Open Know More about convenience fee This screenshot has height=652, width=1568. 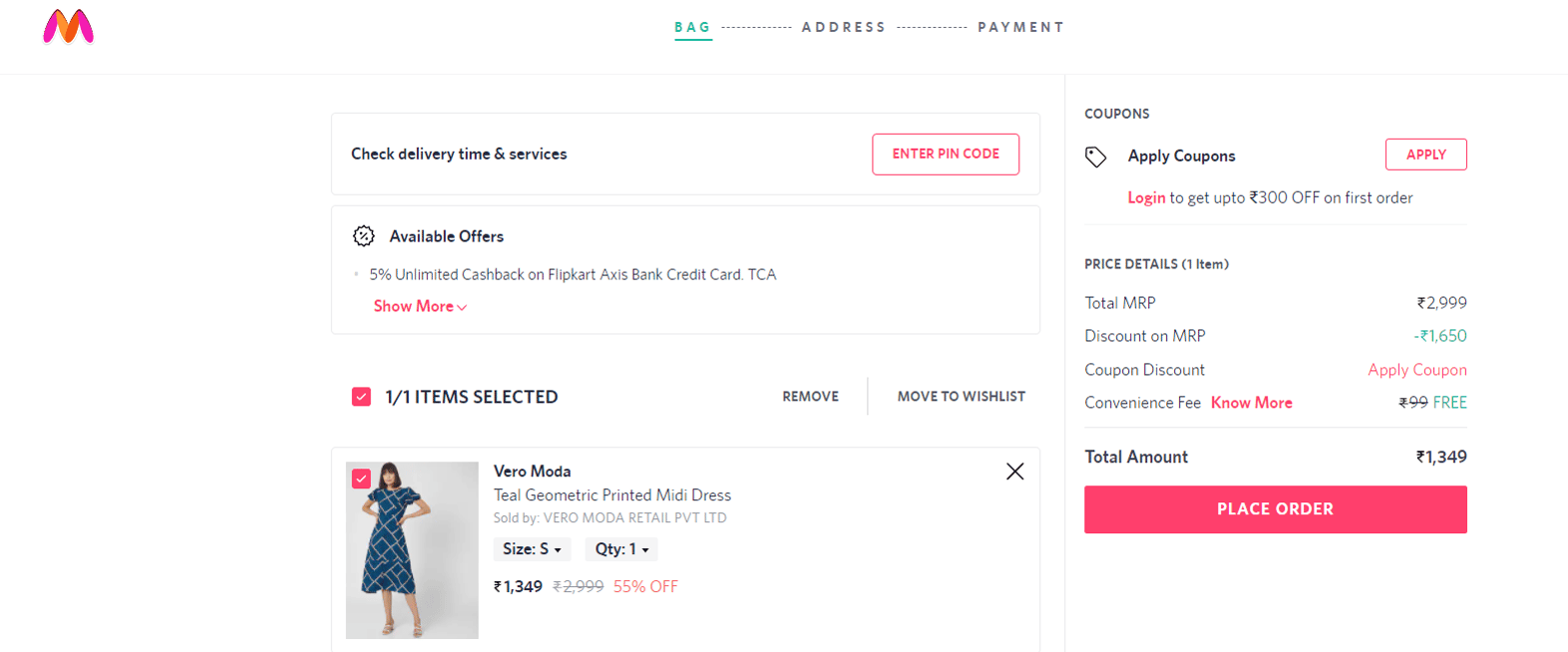point(1252,403)
